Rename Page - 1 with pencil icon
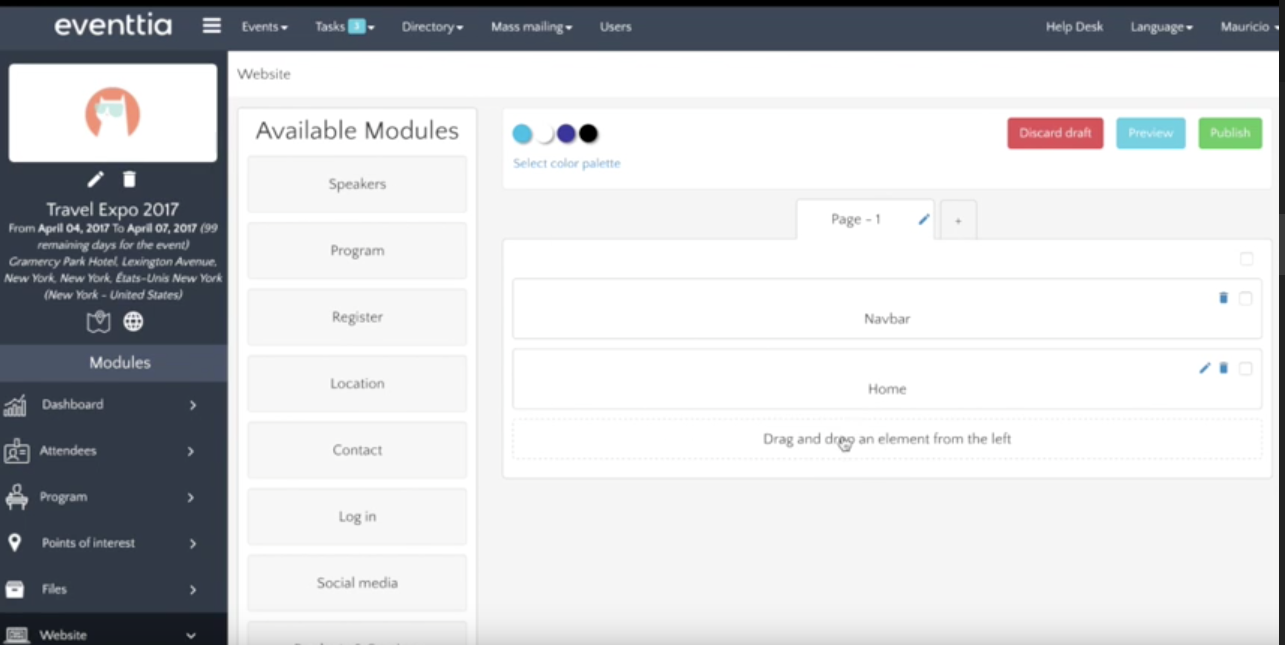The image size is (1285, 645). (x=924, y=219)
